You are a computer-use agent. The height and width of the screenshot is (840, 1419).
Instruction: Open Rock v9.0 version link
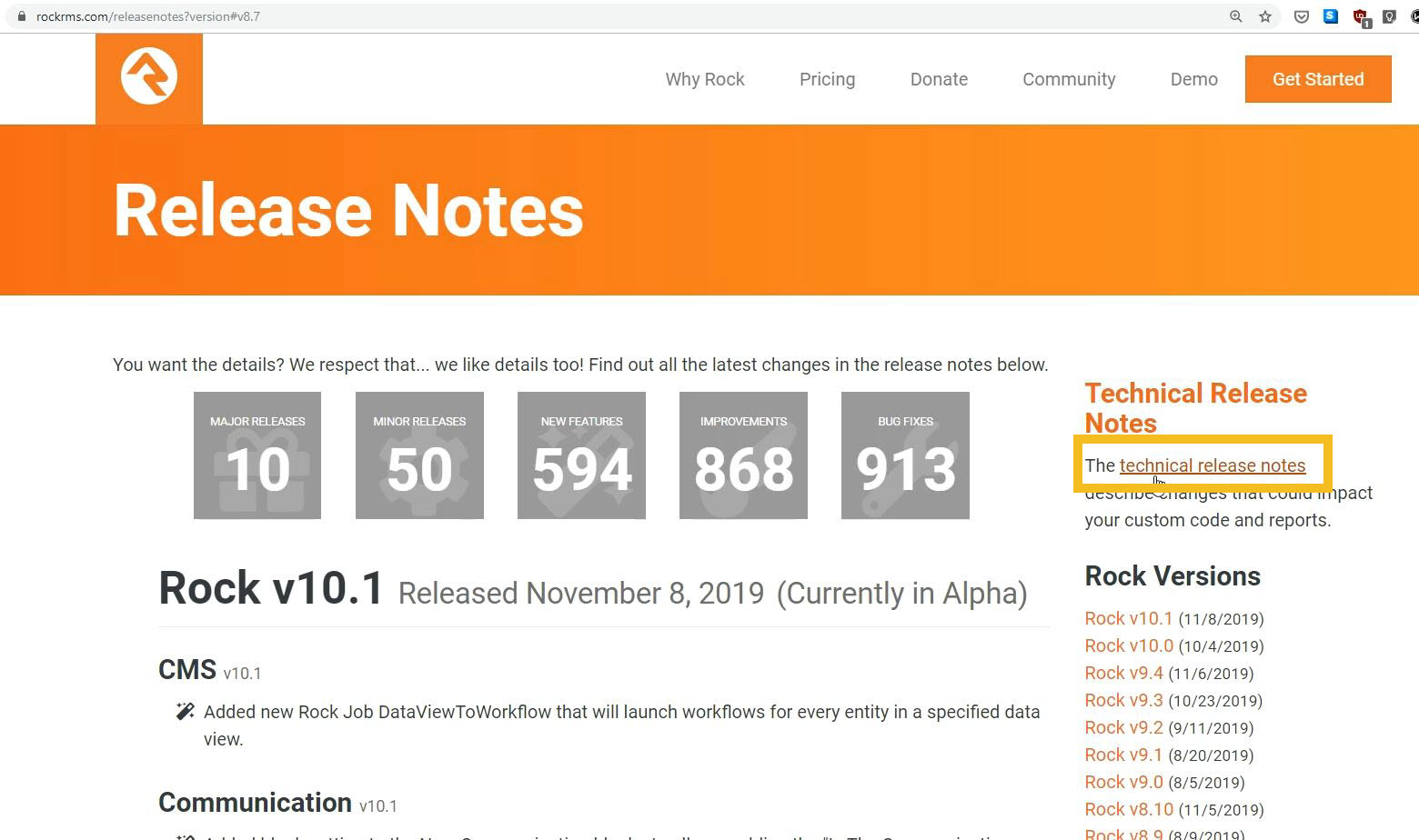pyautogui.click(x=1123, y=782)
